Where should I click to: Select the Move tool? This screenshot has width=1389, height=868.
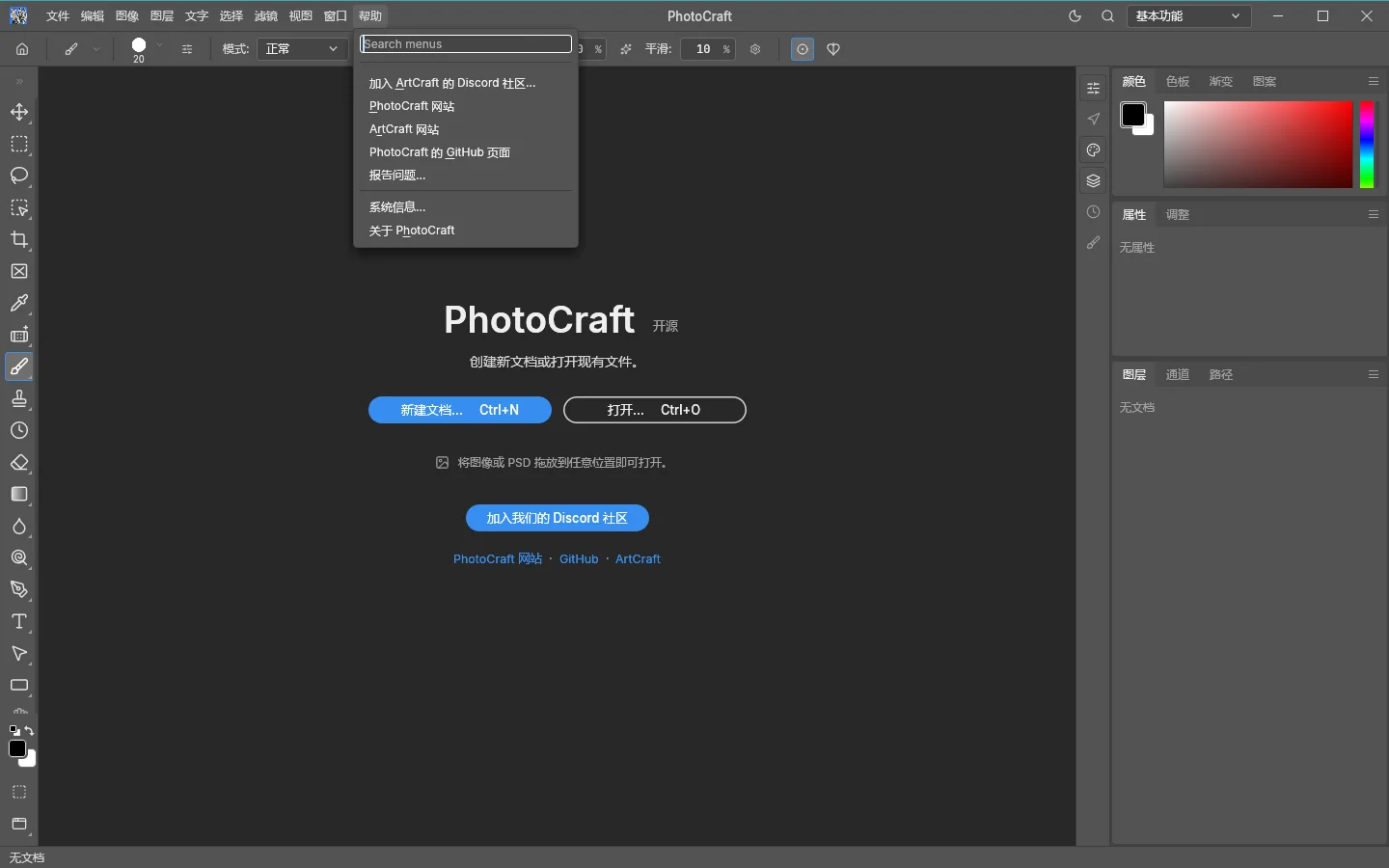tap(19, 112)
